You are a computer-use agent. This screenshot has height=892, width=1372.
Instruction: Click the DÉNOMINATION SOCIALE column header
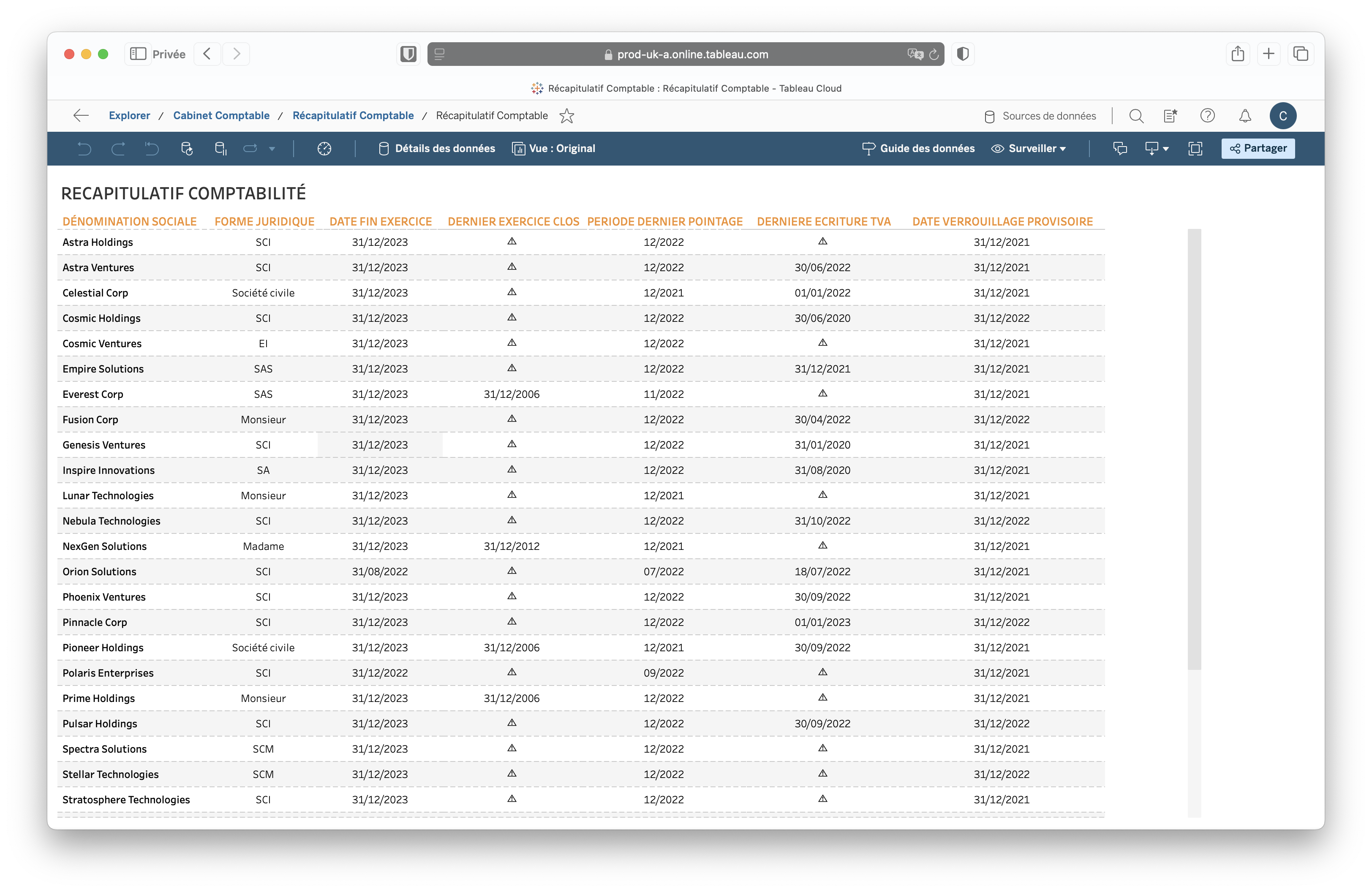[130, 222]
